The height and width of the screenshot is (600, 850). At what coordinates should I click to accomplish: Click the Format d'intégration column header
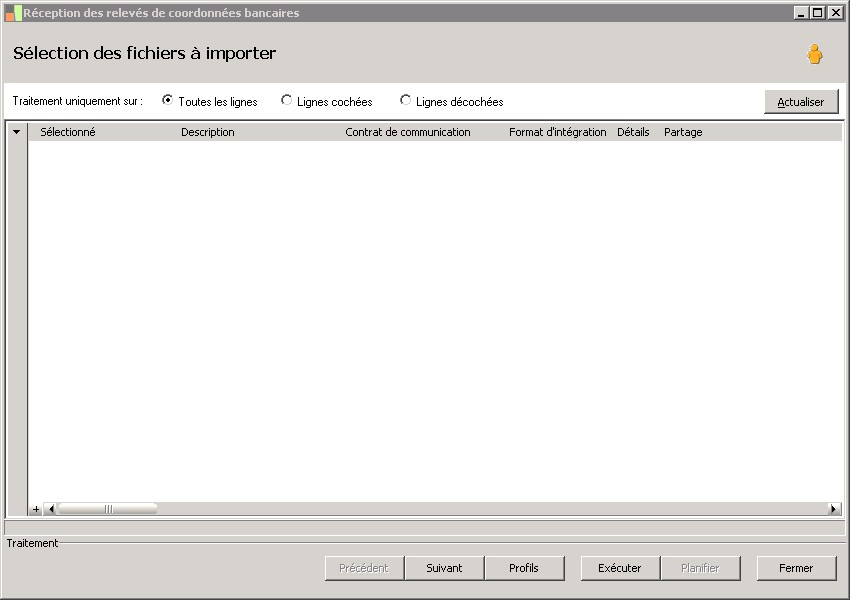pos(557,132)
